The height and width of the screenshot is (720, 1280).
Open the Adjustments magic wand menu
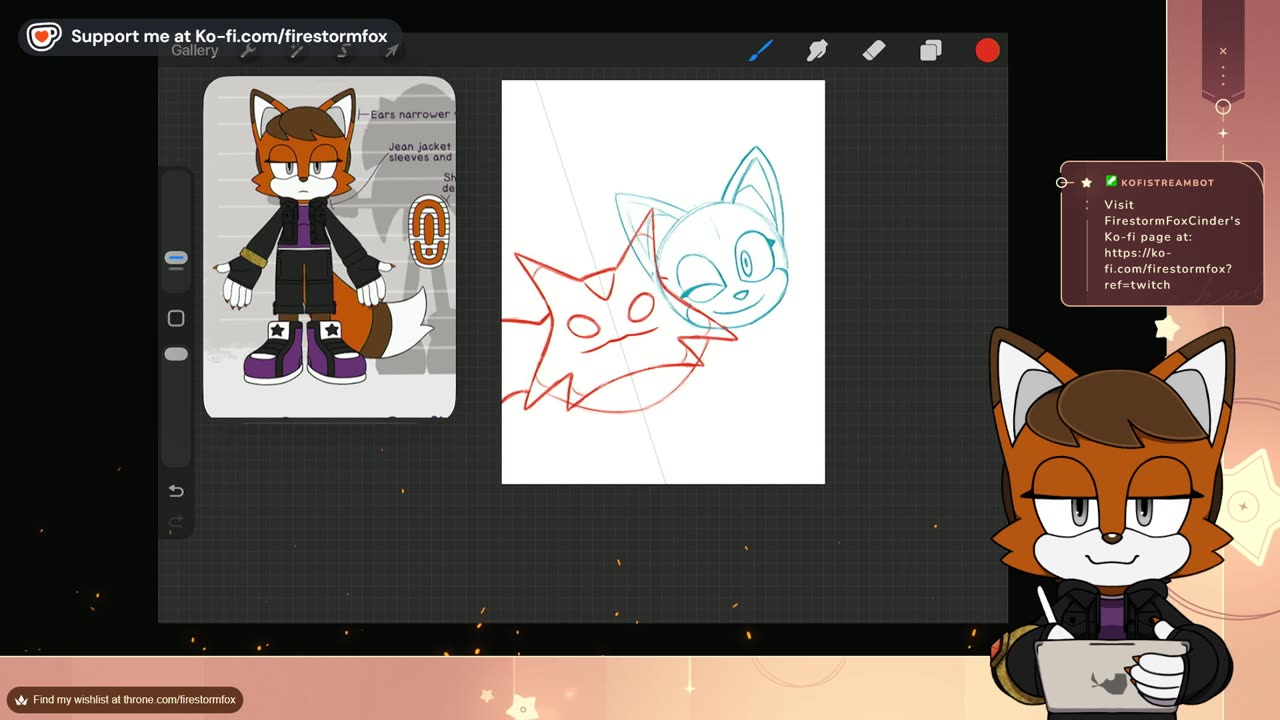297,50
